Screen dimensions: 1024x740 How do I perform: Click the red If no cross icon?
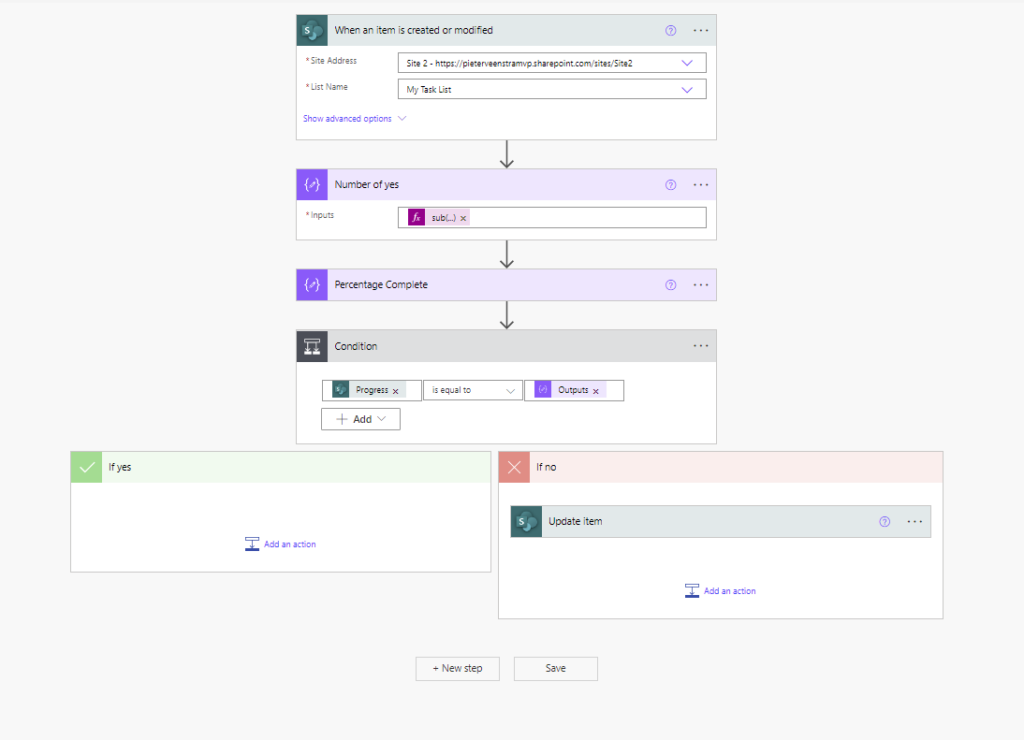[x=514, y=467]
